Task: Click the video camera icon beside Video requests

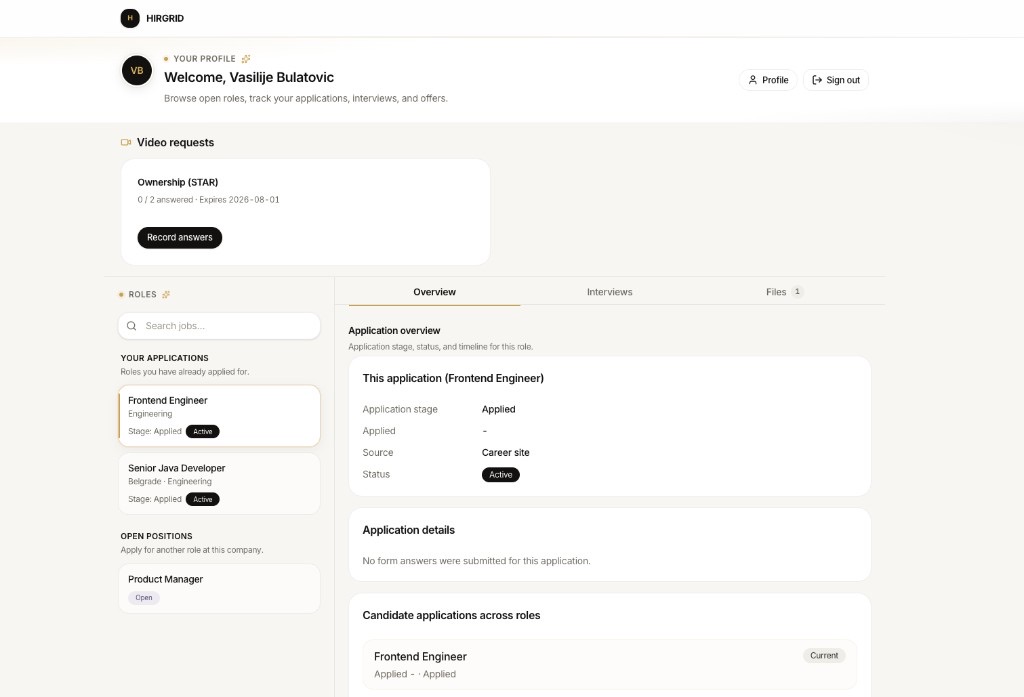Action: 126,142
